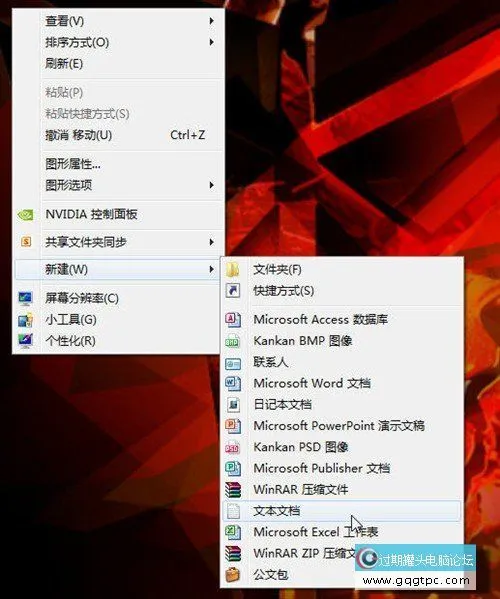
Task: Select the highlighted 文本文档 entry
Action: click(x=342, y=511)
